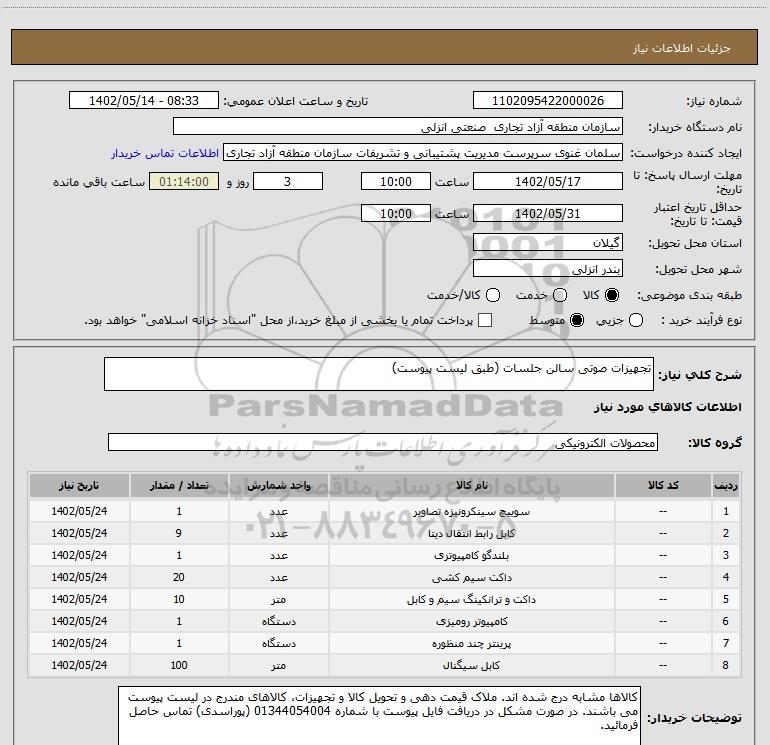This screenshot has height=745, width=770.
Task: Click the کد کالا column header
Action: [663, 486]
